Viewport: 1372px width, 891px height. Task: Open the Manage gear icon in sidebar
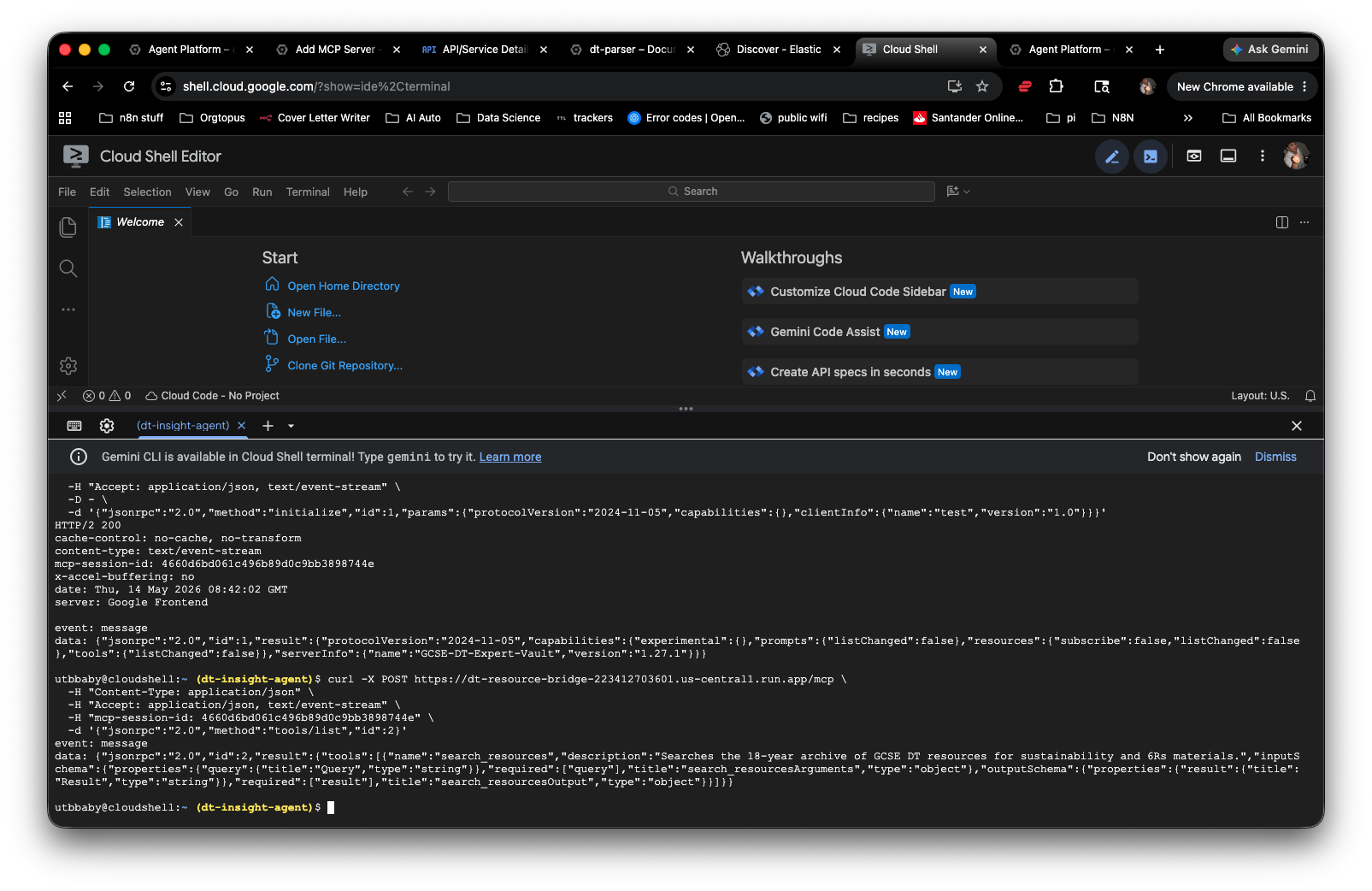point(68,366)
